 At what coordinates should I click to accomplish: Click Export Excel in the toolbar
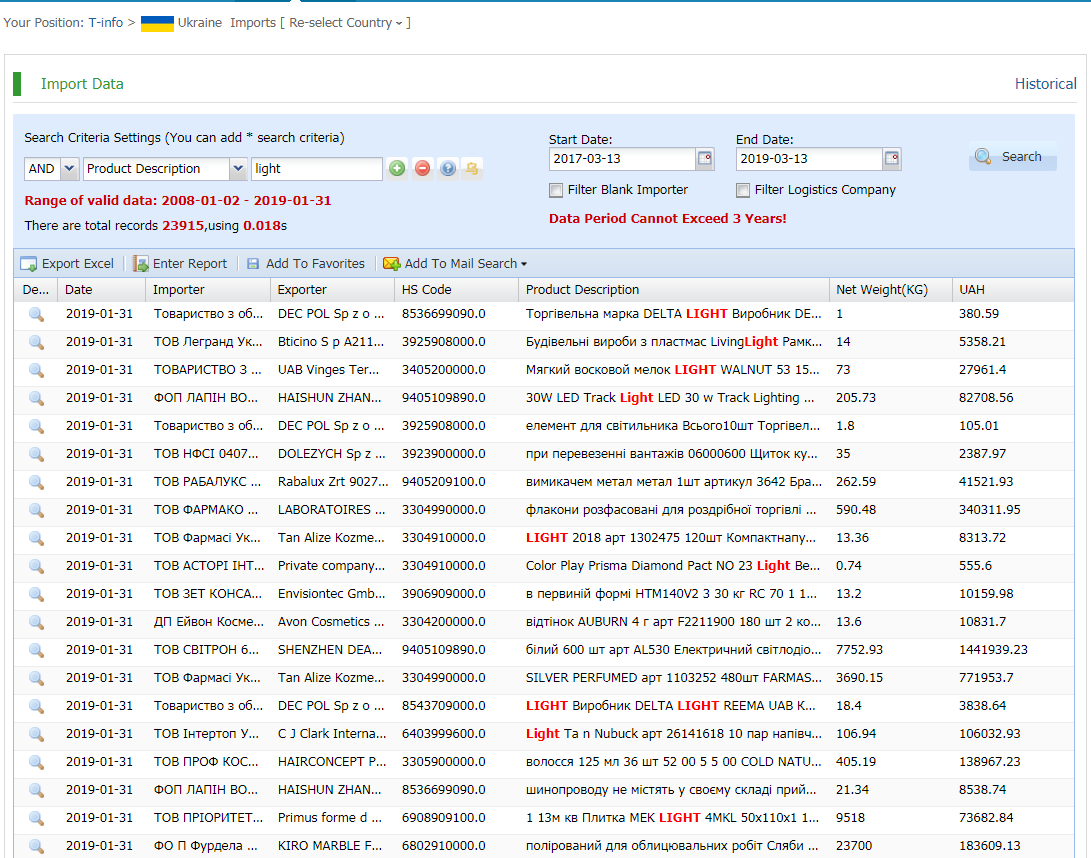pyautogui.click(x=68, y=264)
